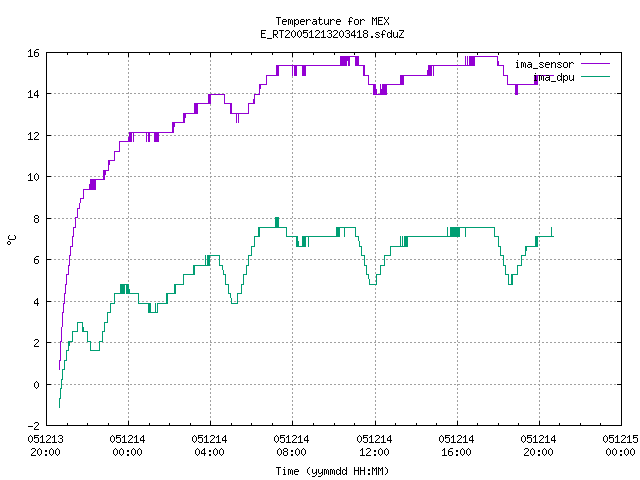Click the y-axis label -2

pos(33,426)
